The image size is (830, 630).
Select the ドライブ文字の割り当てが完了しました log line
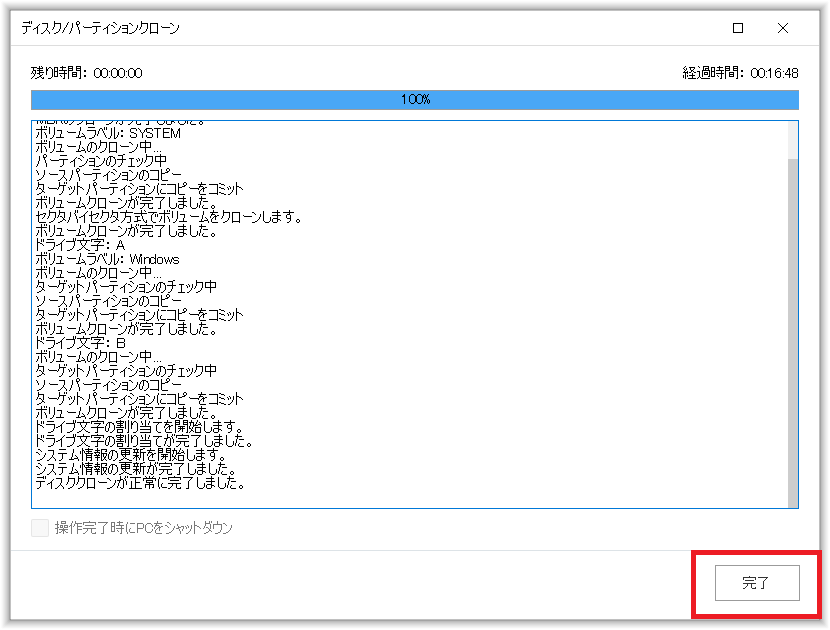pos(144,440)
